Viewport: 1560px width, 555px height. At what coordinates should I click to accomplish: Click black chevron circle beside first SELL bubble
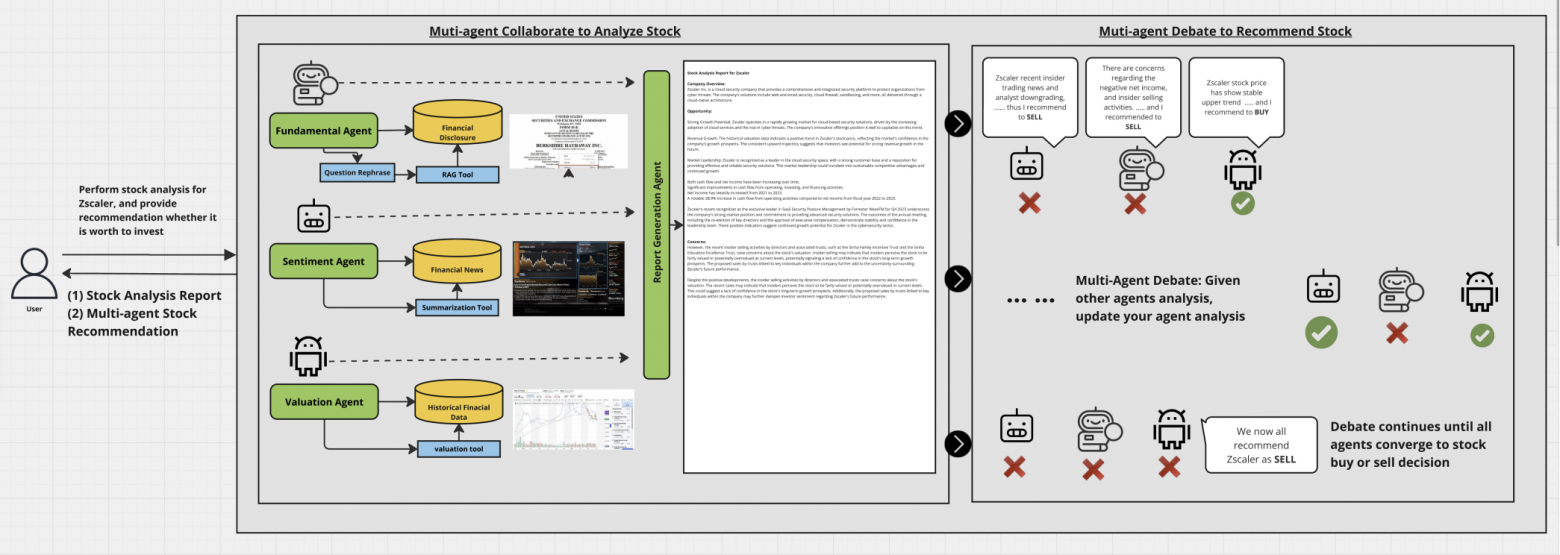[x=958, y=124]
